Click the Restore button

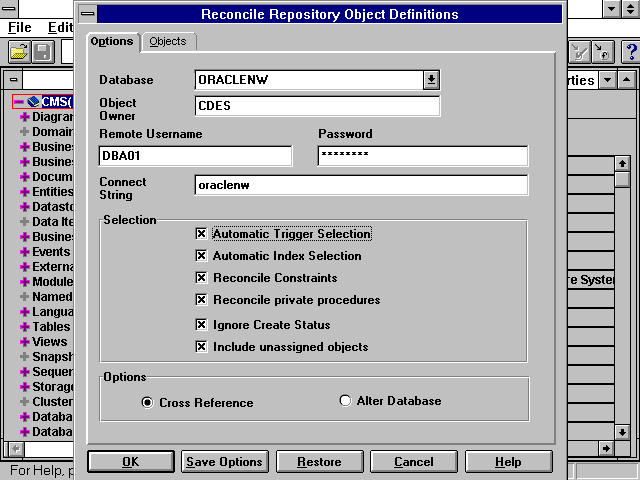coord(319,462)
